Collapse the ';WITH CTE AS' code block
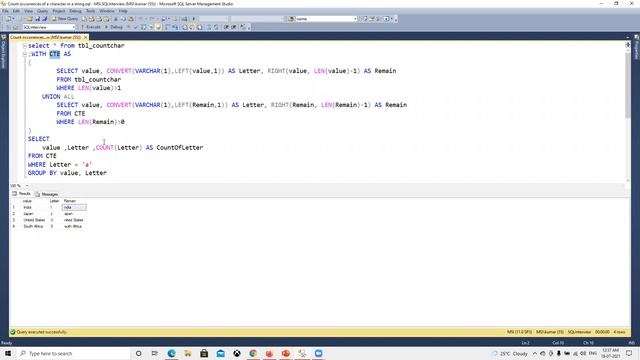Screen dimensions: 640x360 tap(24, 54)
